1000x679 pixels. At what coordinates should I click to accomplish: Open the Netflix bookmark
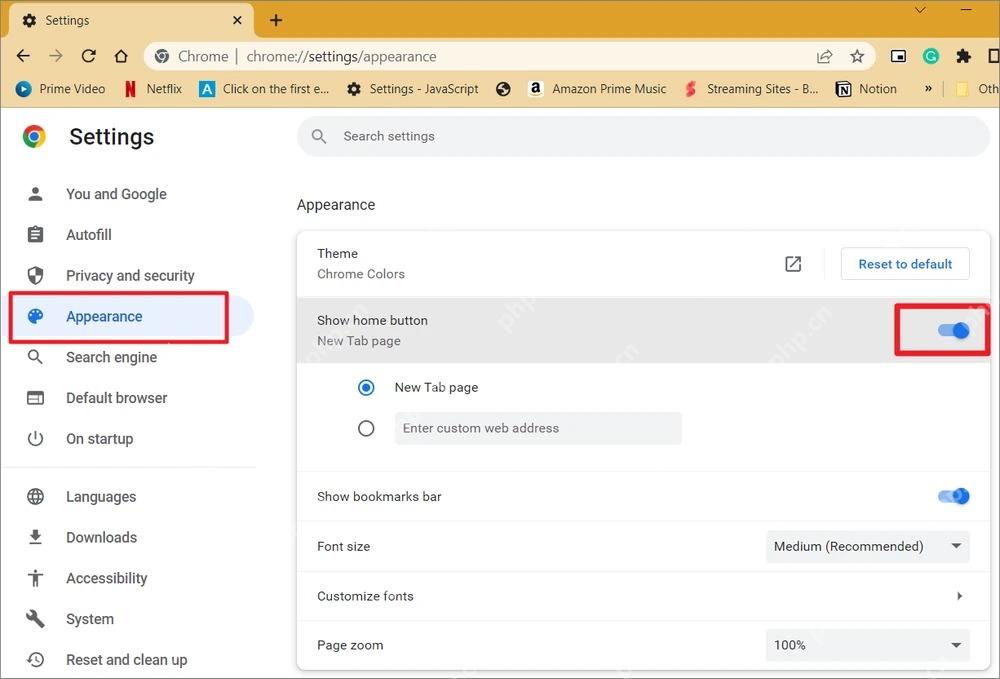coord(153,89)
